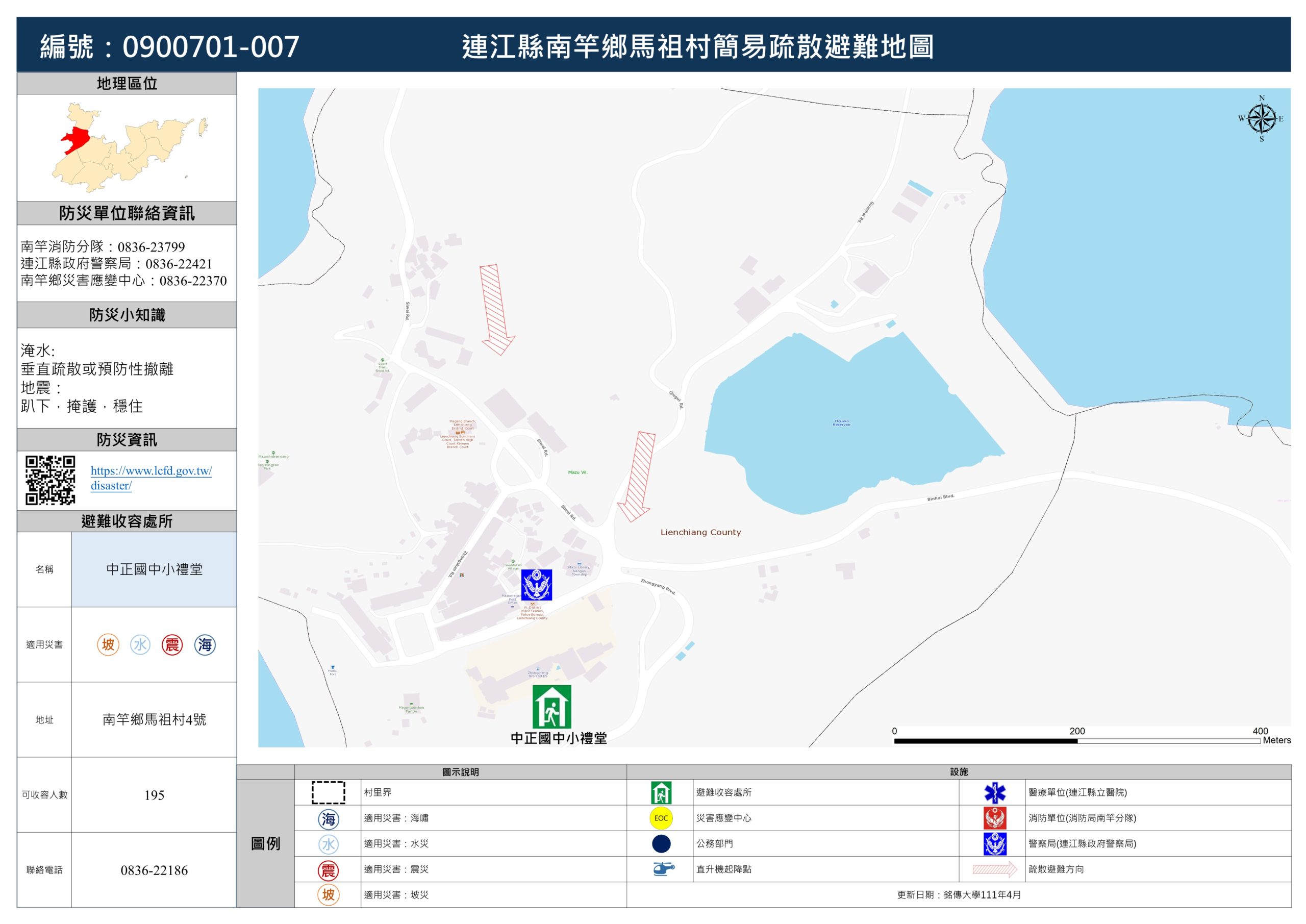Click the blue medical star-of-life legend icon
The width and height of the screenshot is (1306, 924).
click(994, 792)
